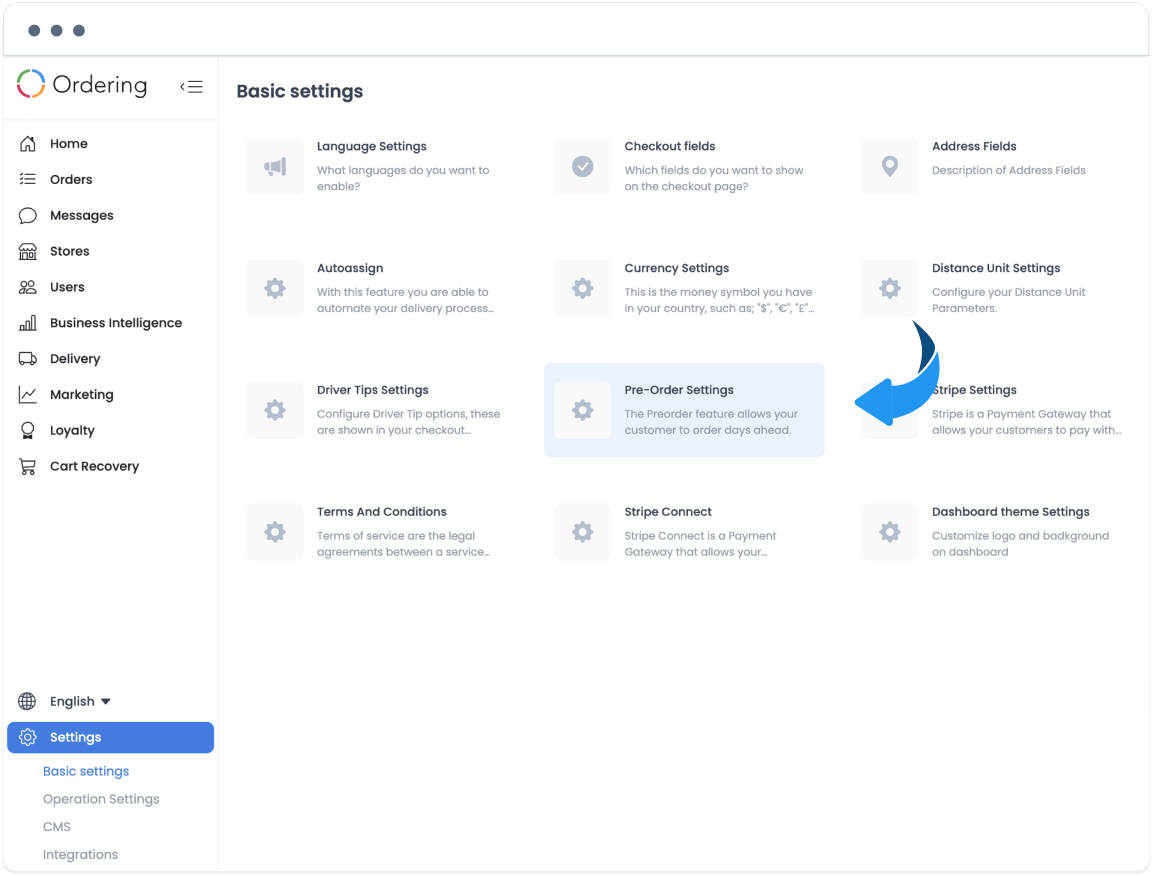Click the Pre-Order Settings gear icon
Screen dimensions: 1153x876
click(x=582, y=410)
